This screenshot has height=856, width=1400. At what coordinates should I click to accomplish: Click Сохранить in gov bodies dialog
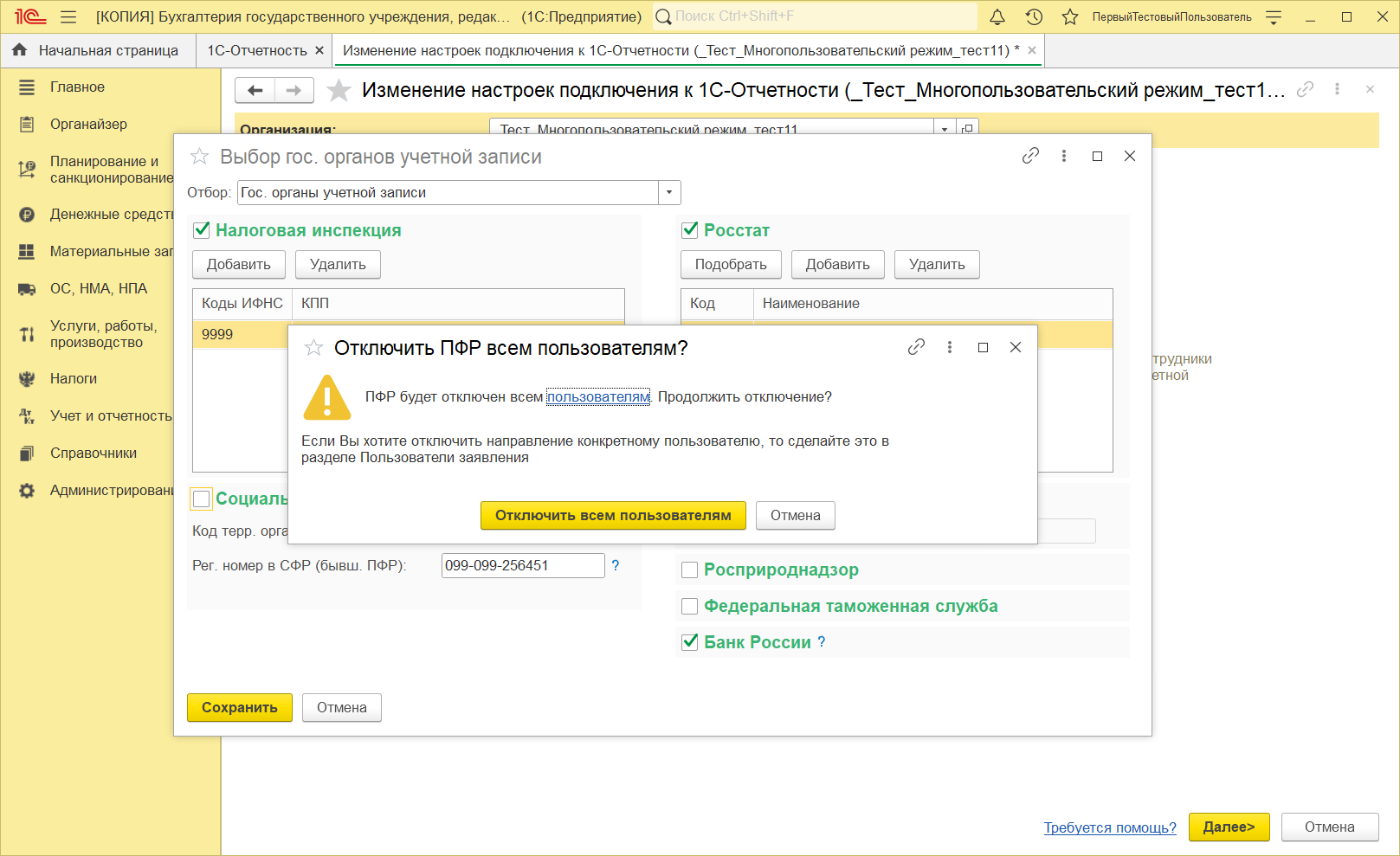coord(240,707)
